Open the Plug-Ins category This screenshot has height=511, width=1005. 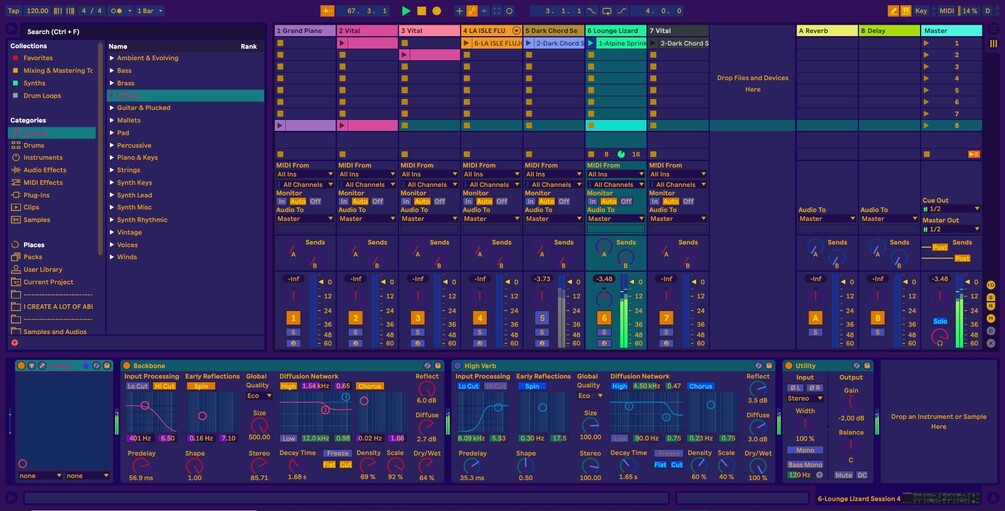[37, 195]
